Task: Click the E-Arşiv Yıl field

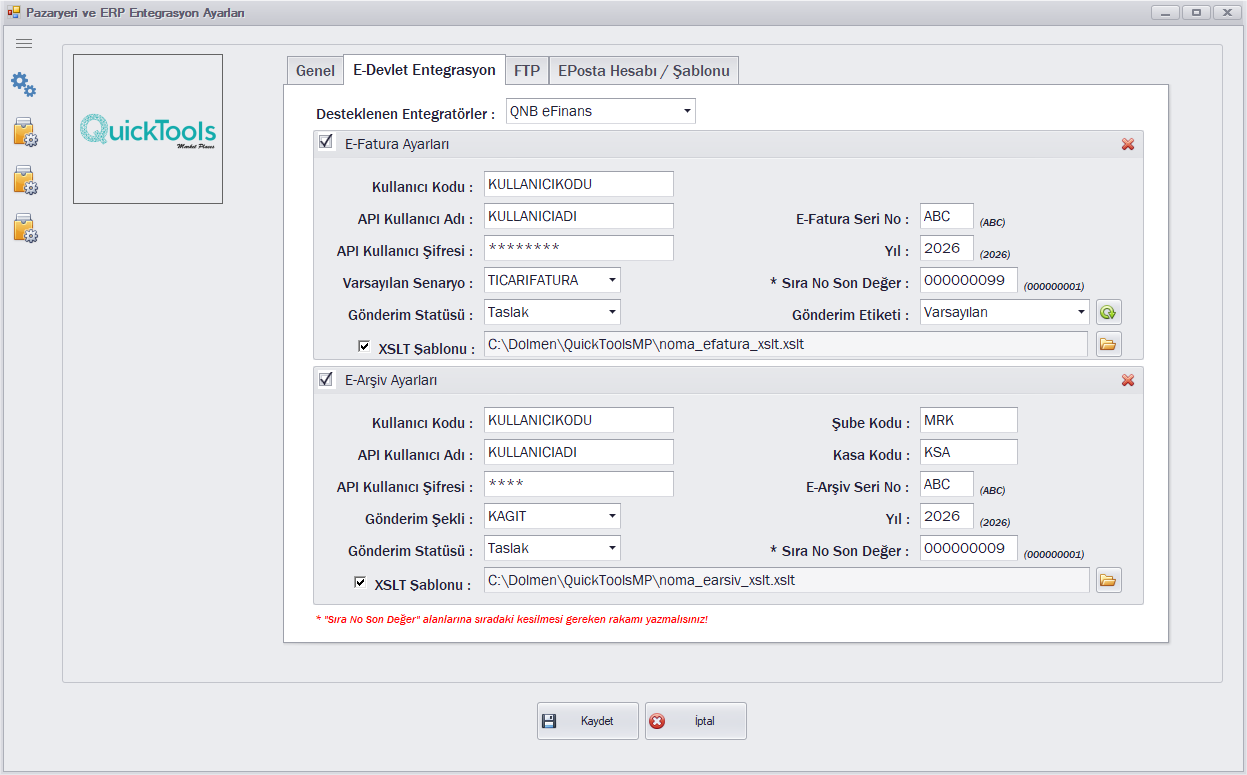Action: [x=947, y=516]
